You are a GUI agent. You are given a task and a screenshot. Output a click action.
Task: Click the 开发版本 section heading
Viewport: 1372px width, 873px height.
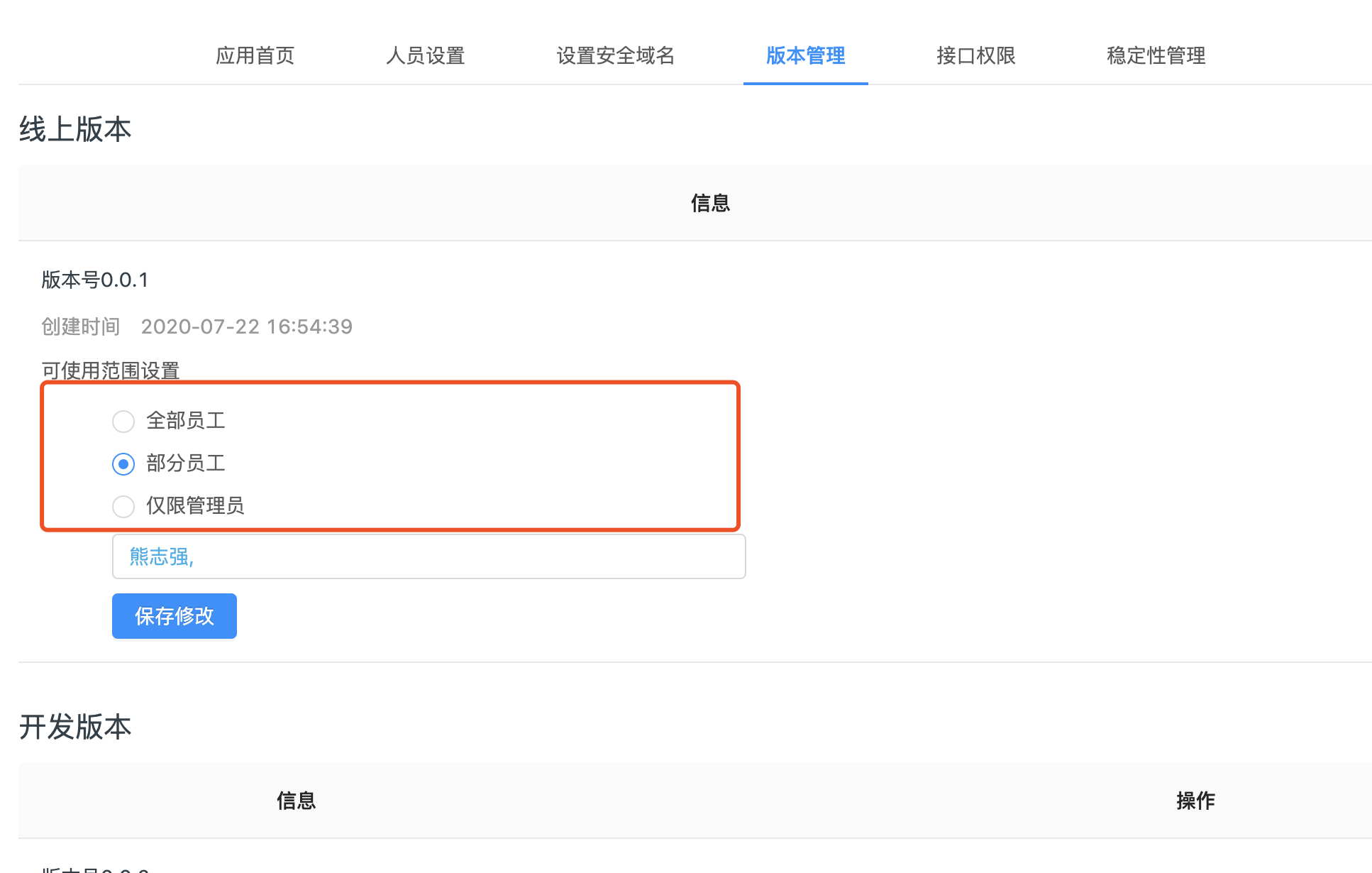pyautogui.click(x=75, y=727)
